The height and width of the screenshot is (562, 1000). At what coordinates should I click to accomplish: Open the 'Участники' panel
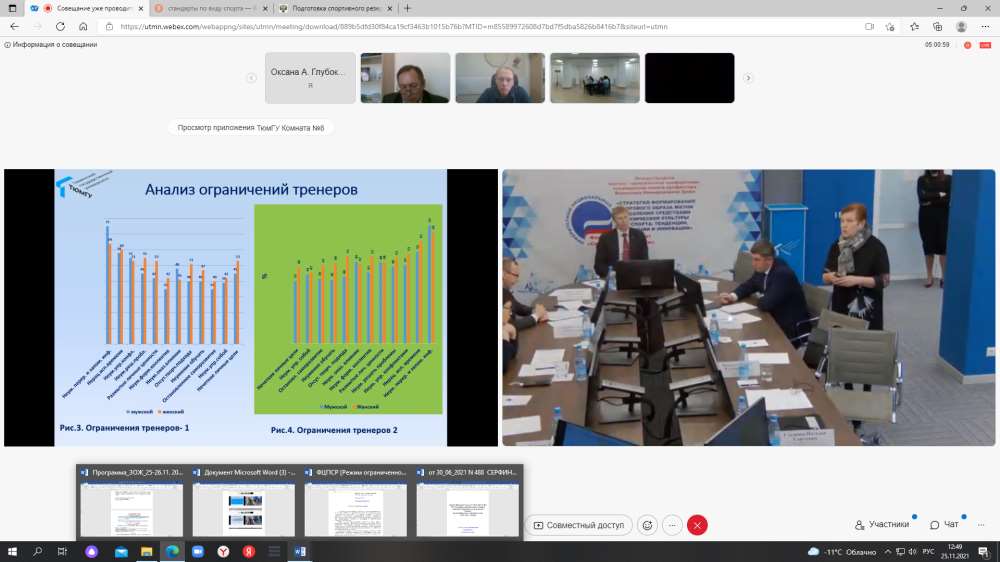click(x=882, y=524)
